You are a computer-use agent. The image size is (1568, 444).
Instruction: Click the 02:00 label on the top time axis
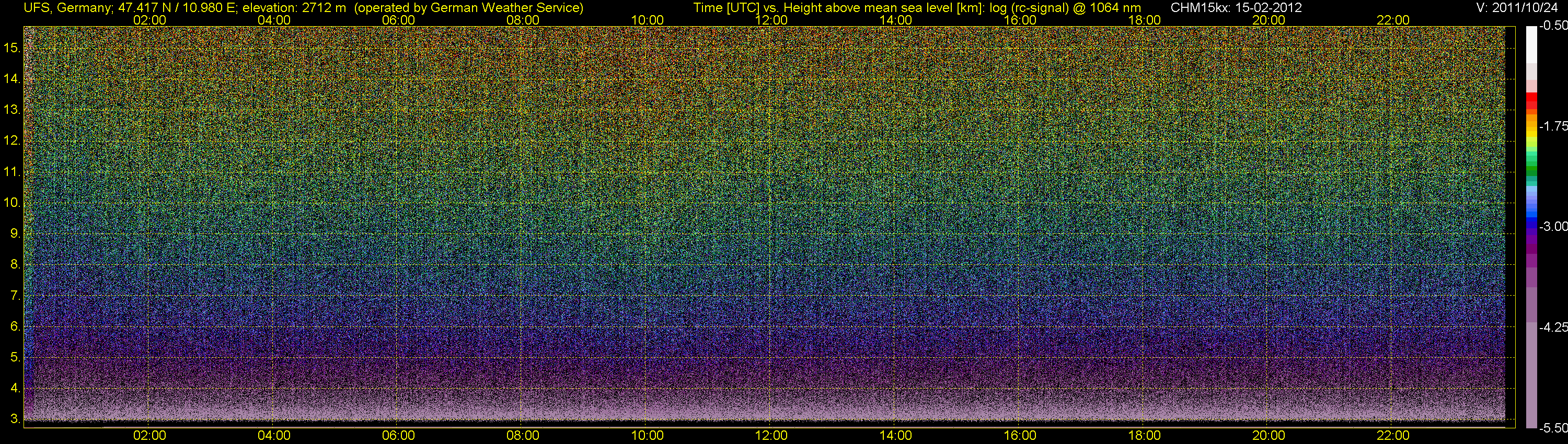[x=149, y=20]
